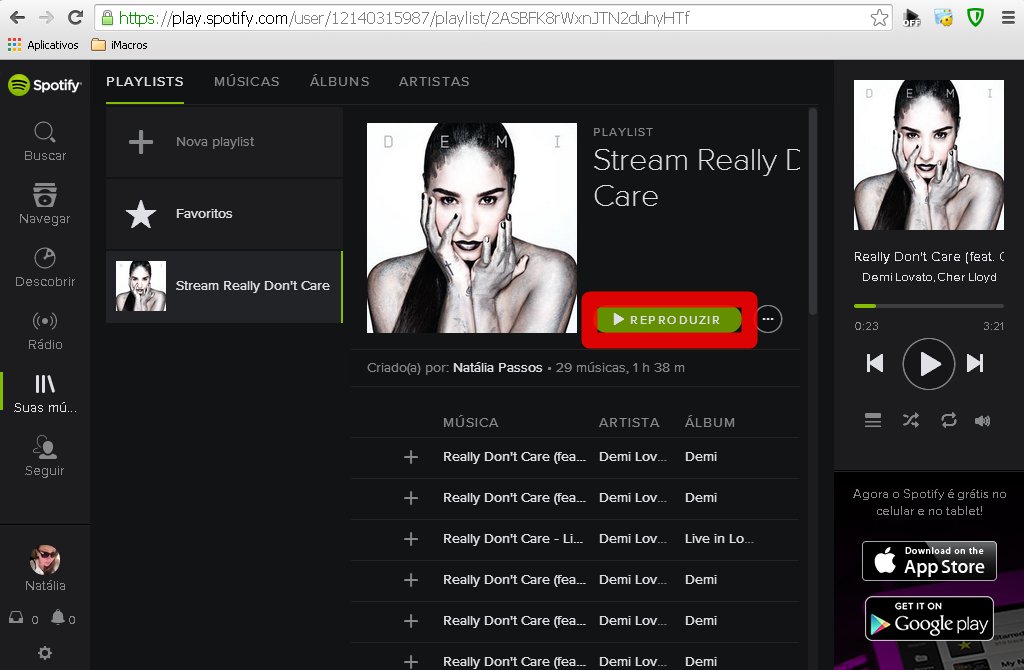
Task: Open playlist more options ellipsis menu
Action: click(x=768, y=319)
